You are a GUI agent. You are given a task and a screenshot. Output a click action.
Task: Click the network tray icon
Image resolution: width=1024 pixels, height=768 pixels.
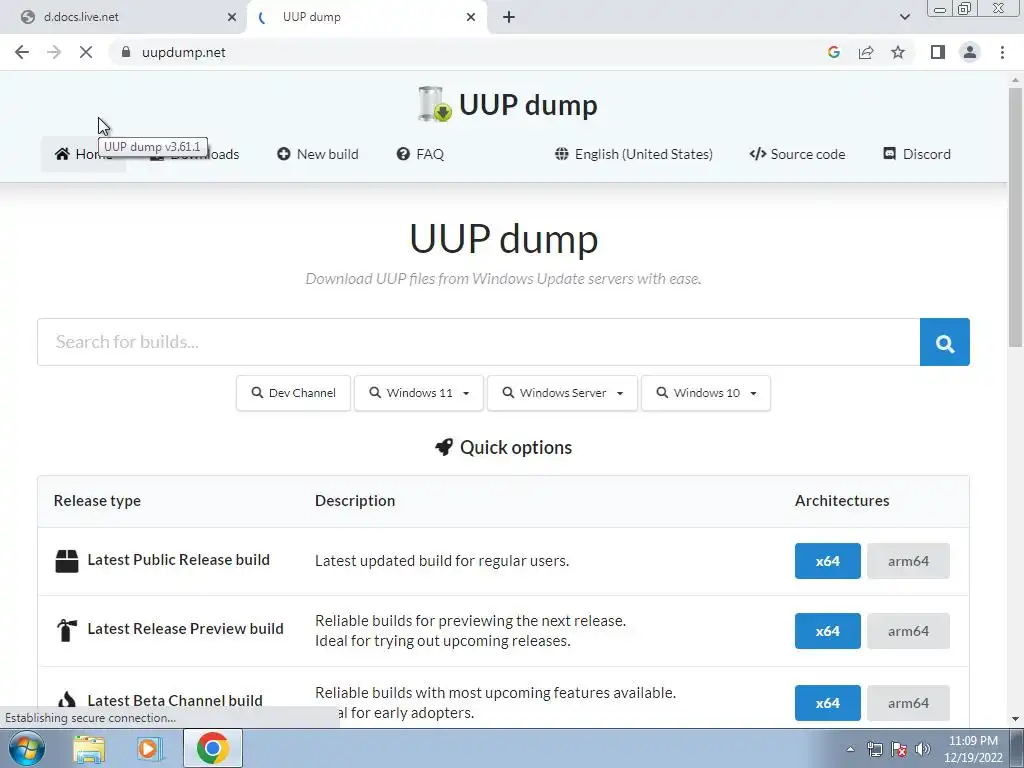874,750
